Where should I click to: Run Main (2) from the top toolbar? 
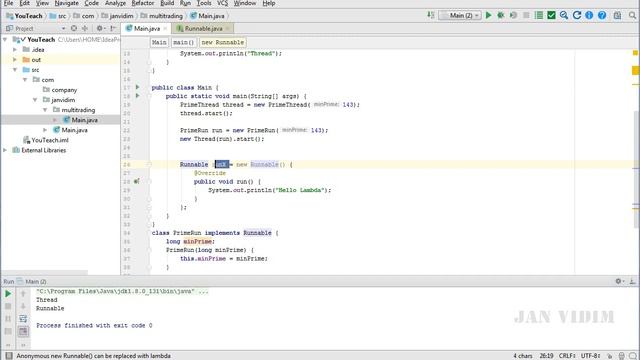point(488,16)
